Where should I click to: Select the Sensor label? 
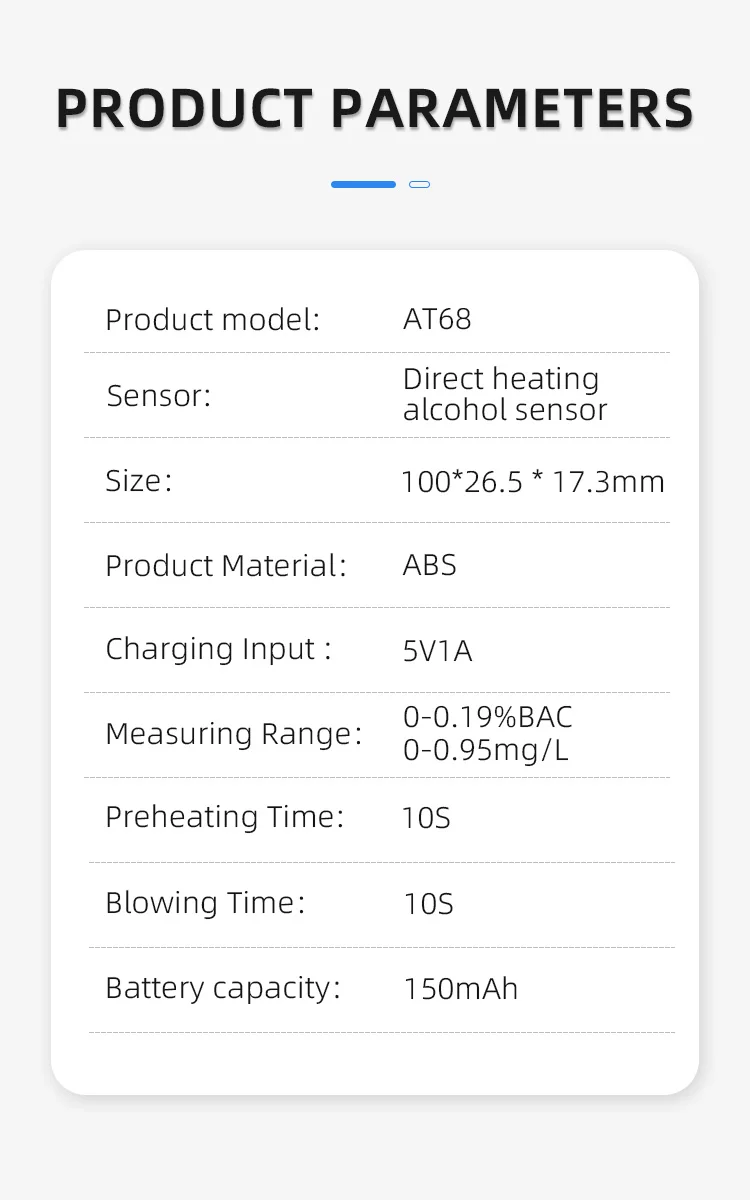159,396
